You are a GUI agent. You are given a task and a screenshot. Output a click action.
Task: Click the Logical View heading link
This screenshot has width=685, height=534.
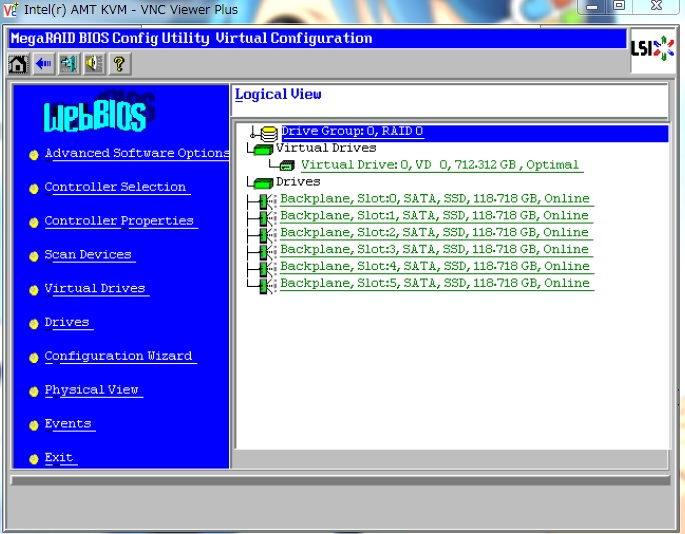278,94
